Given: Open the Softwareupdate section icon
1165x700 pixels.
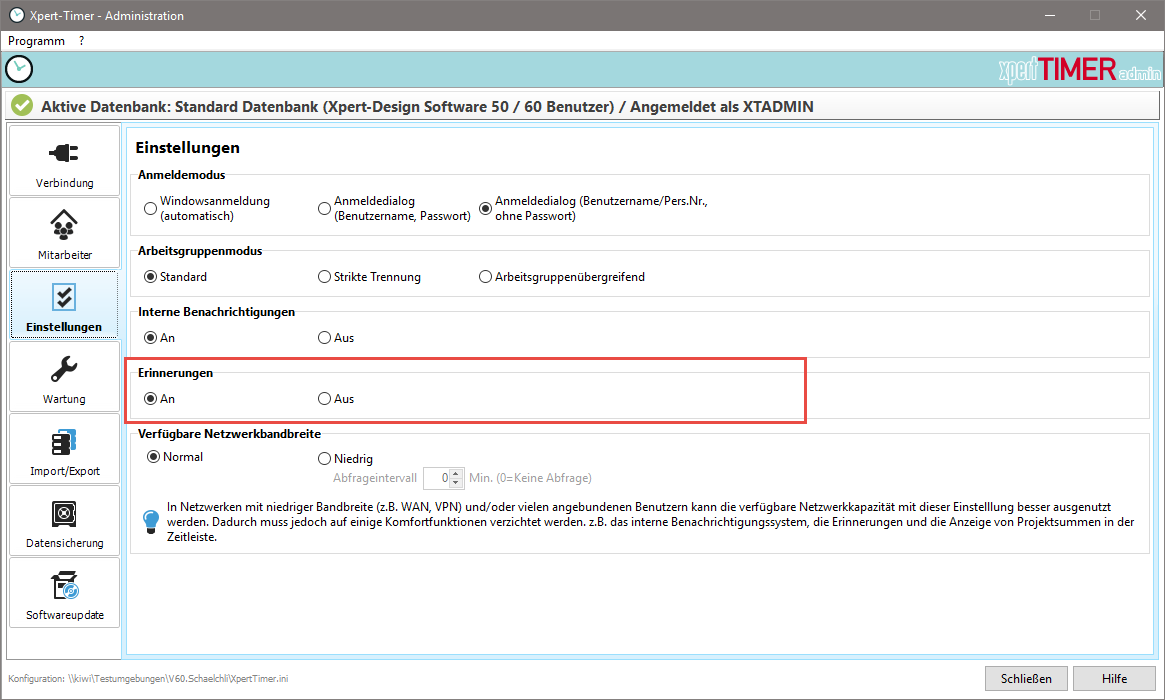Looking at the screenshot, I should pos(65,586).
